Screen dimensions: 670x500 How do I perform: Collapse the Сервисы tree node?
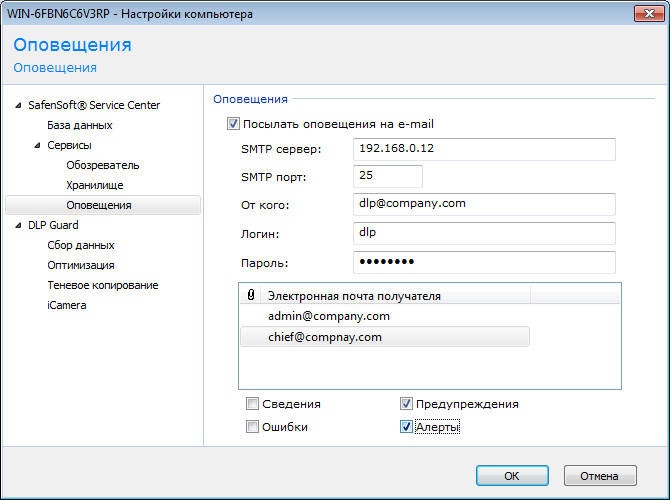(x=36, y=145)
